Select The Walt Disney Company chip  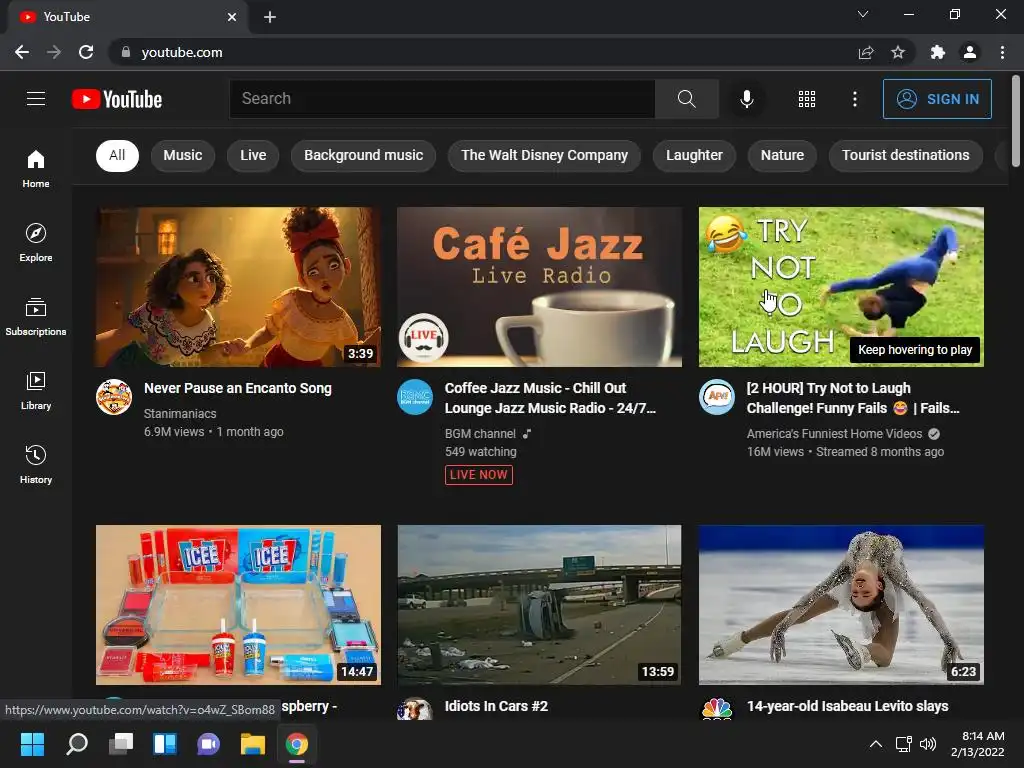[544, 155]
